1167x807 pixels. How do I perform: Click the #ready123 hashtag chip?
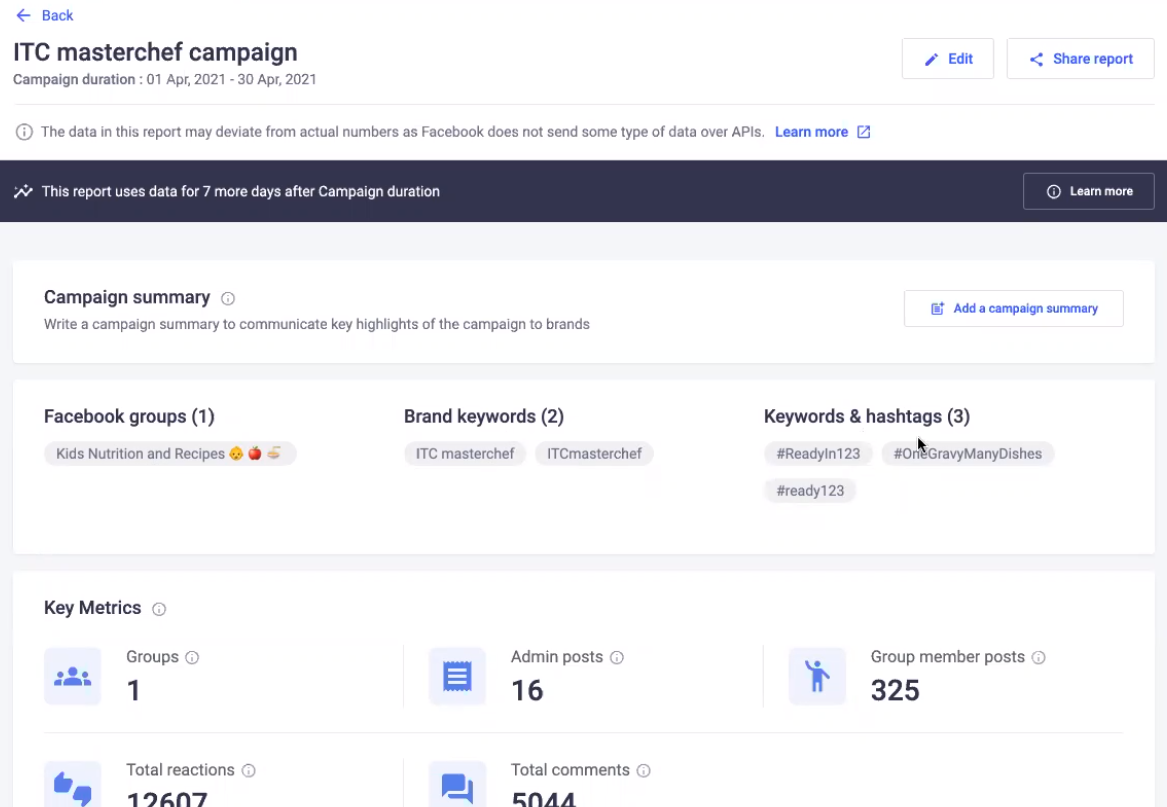810,491
